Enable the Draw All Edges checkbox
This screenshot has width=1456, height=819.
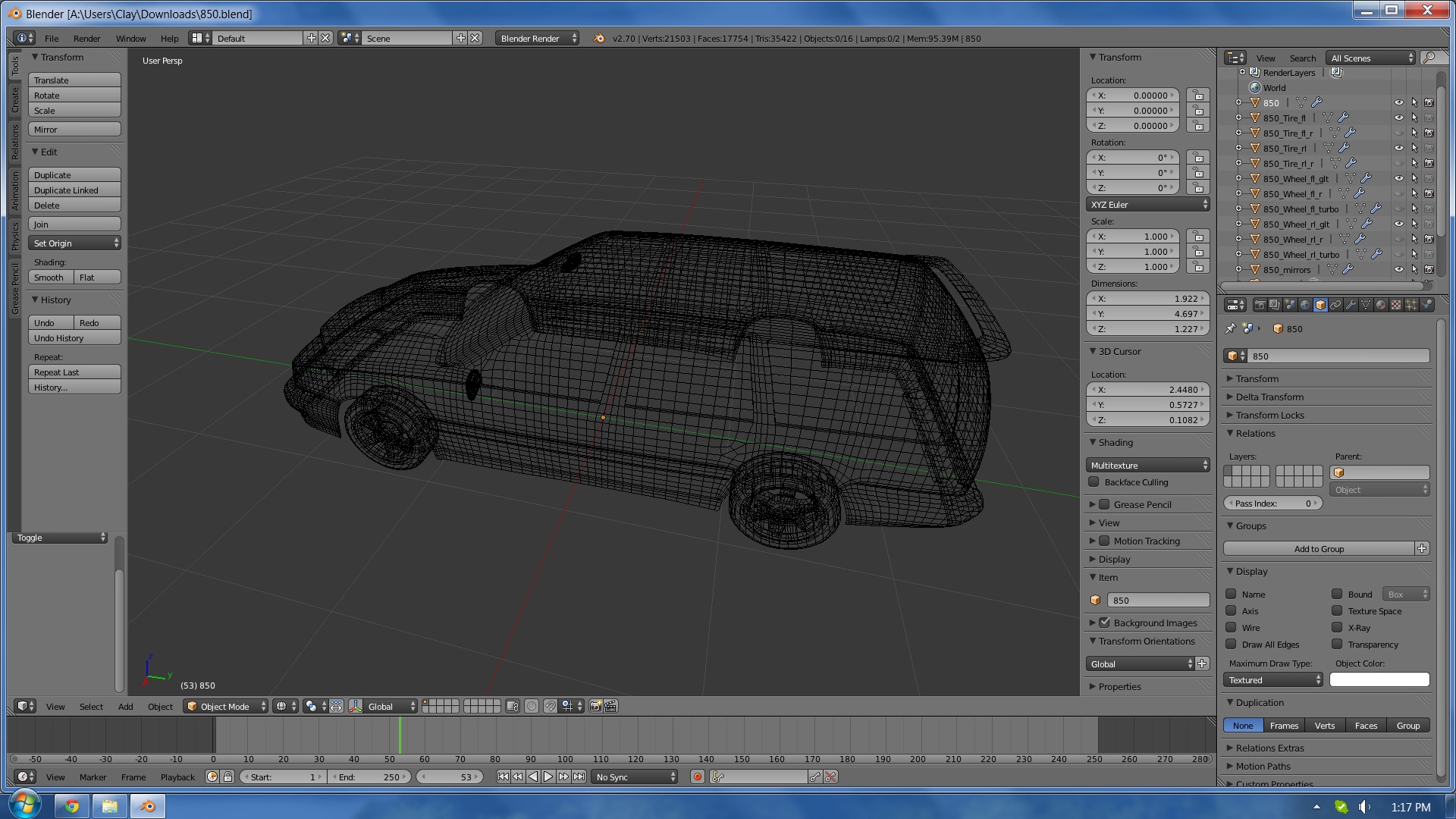(1231, 644)
